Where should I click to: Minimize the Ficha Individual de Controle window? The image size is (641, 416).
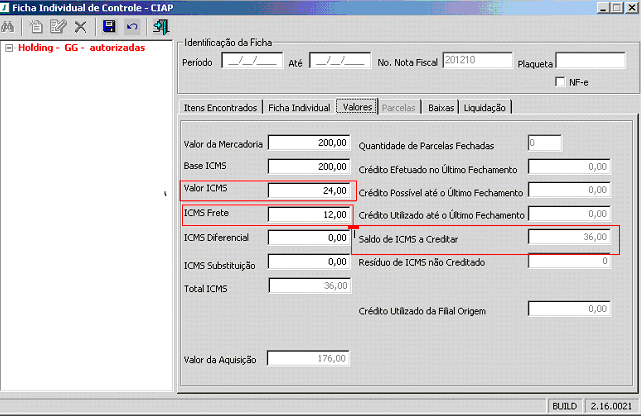coord(603,8)
